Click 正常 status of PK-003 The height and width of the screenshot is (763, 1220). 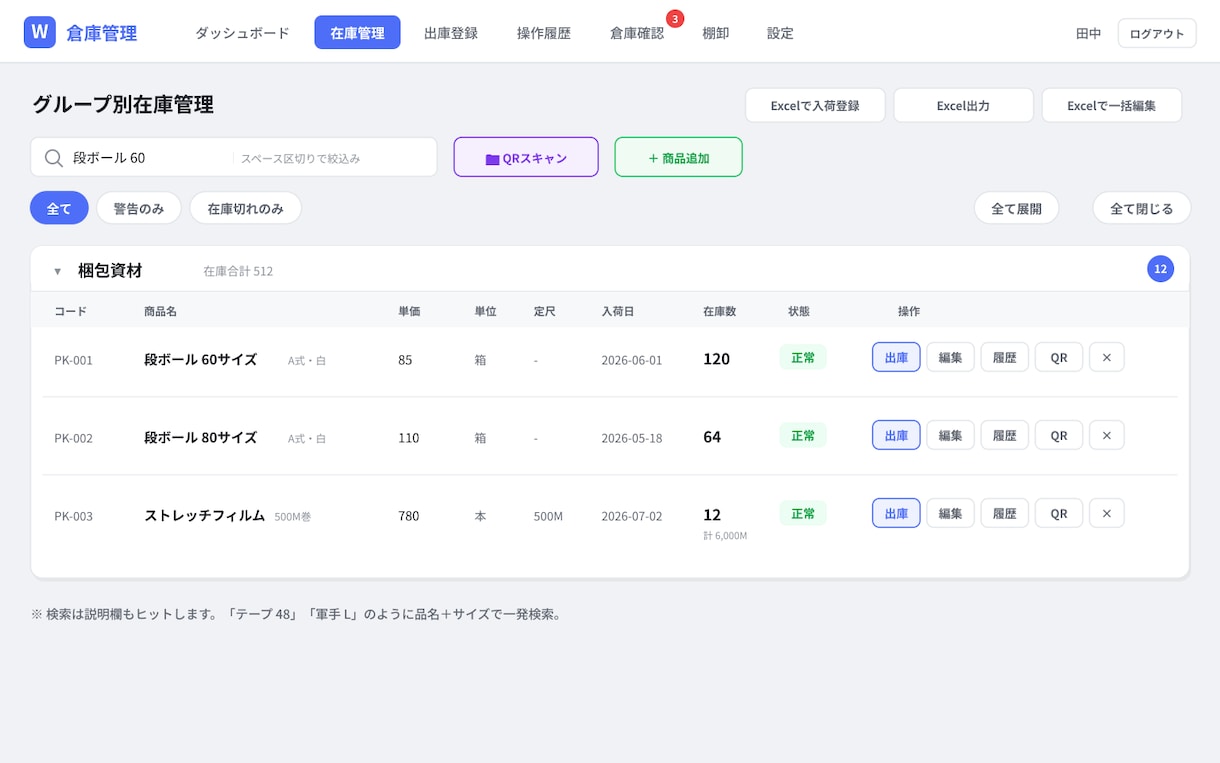[803, 513]
